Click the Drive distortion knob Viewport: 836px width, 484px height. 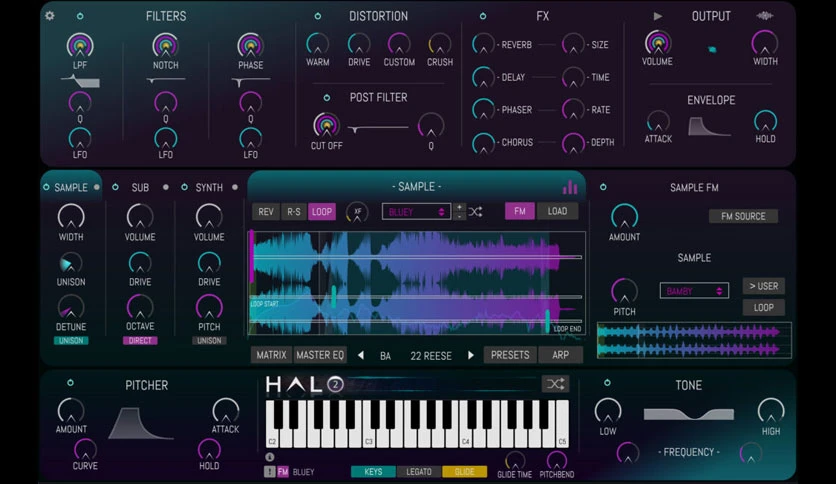pos(359,44)
